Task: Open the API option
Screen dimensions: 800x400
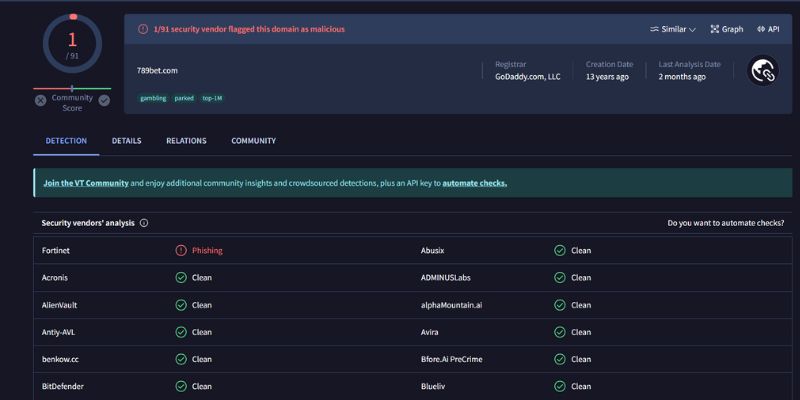Action: click(x=768, y=29)
